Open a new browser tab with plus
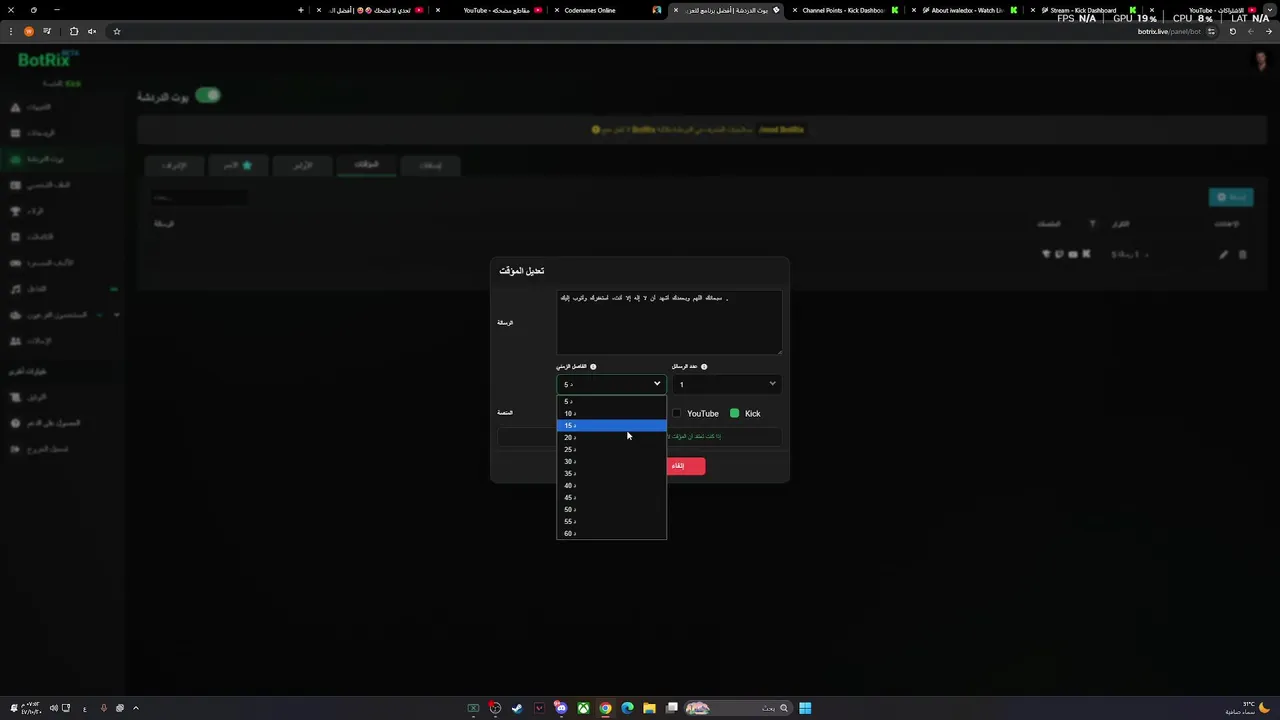This screenshot has height=720, width=1280. point(301,10)
